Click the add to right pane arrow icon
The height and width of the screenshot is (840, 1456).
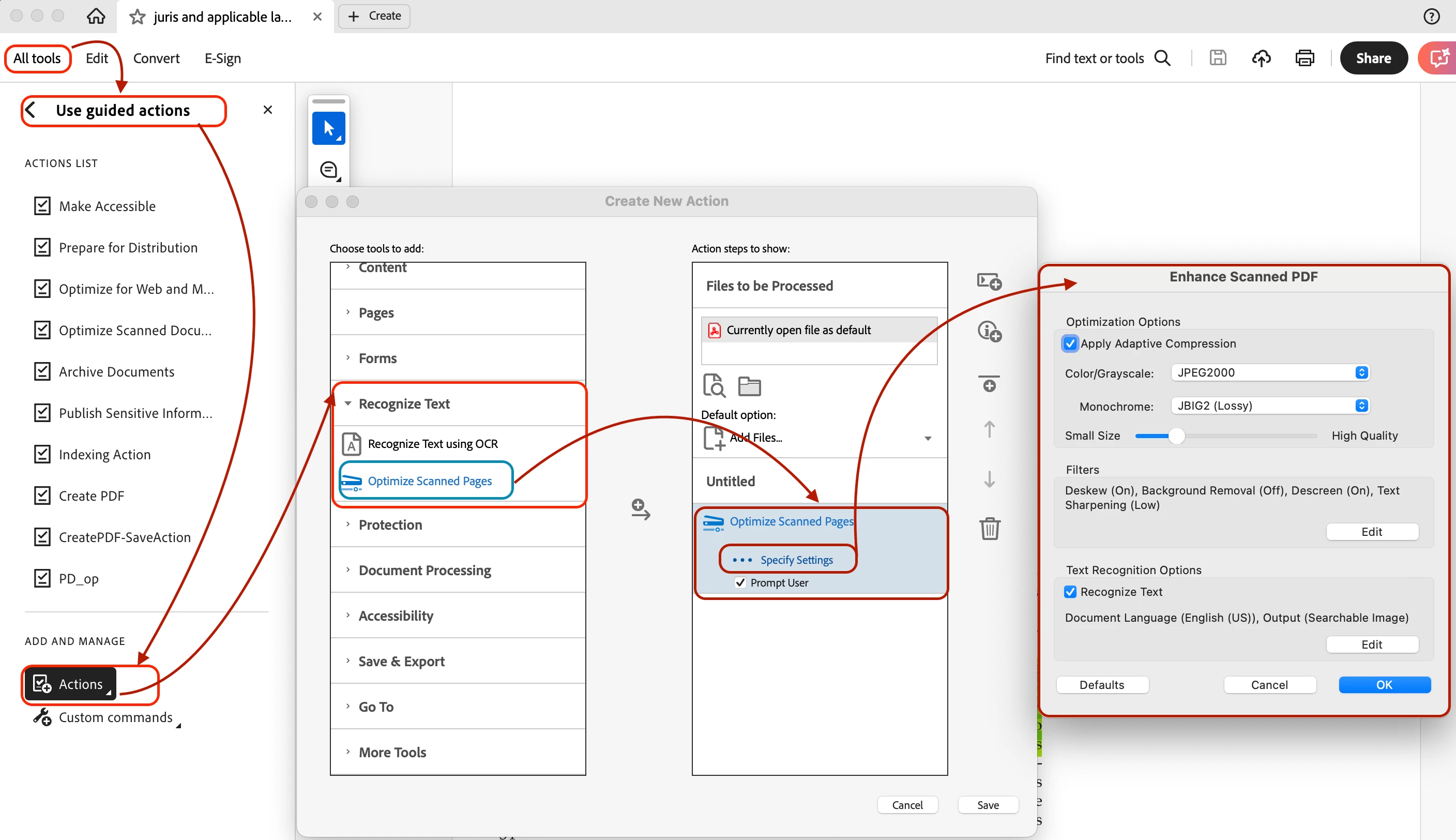(x=640, y=509)
